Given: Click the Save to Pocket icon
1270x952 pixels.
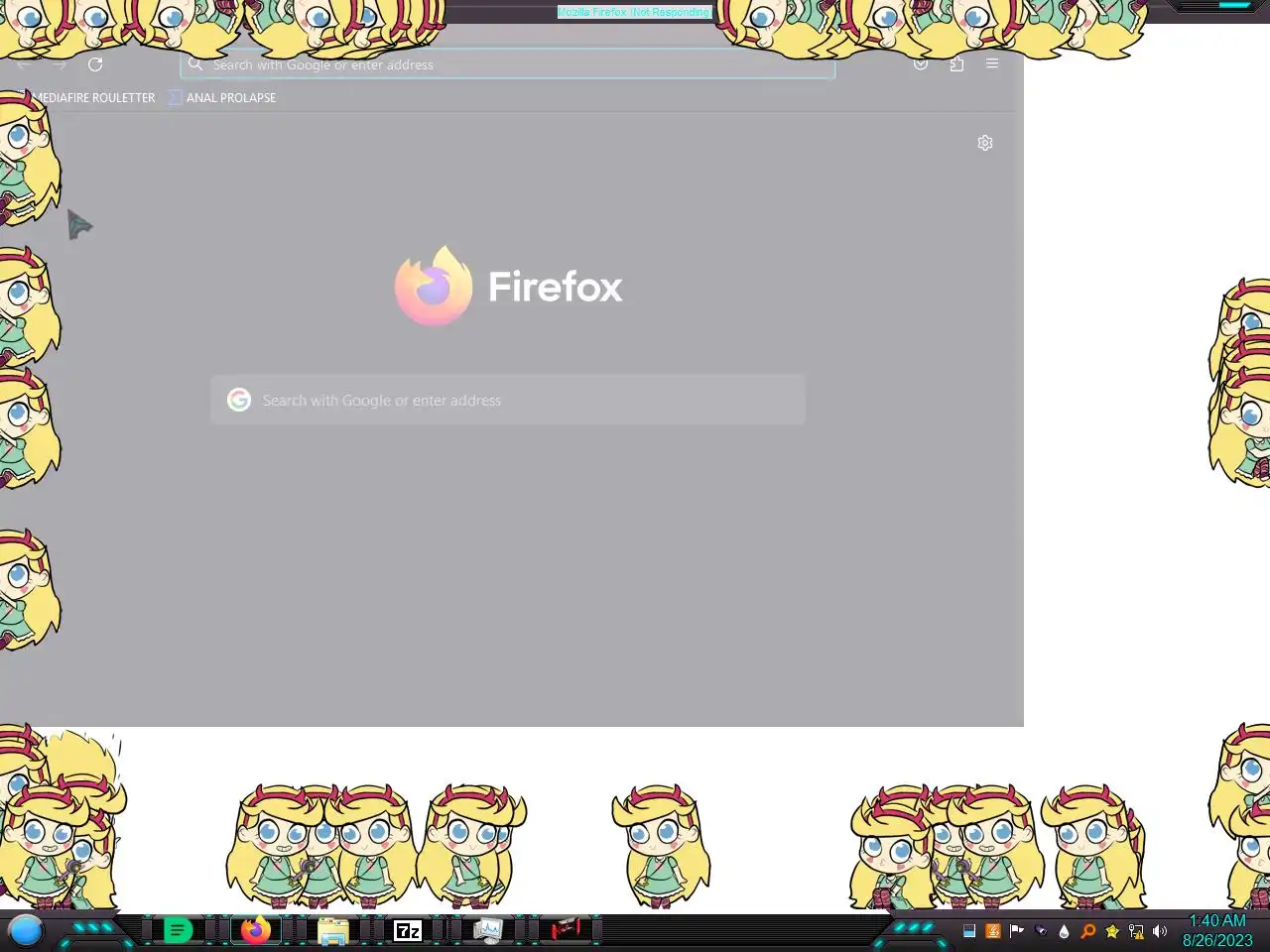Looking at the screenshot, I should coord(921,63).
